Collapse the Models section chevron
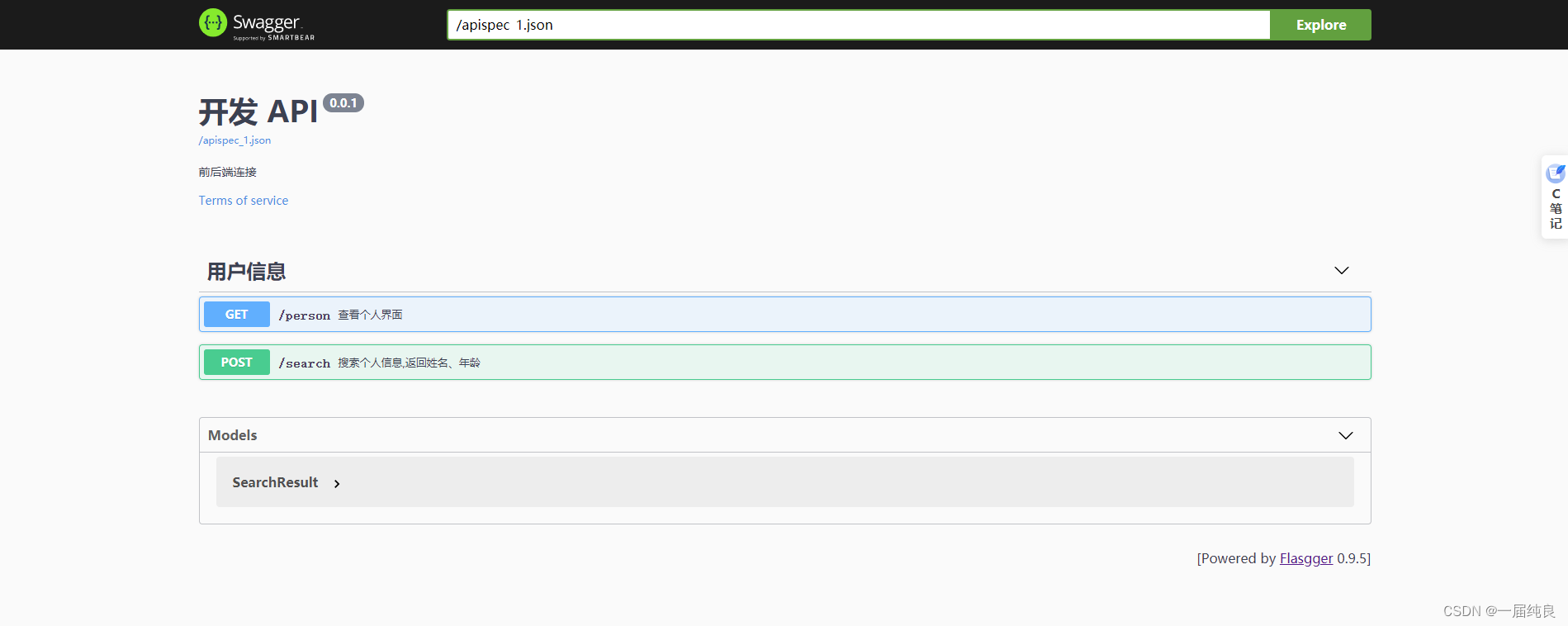 coord(1346,435)
